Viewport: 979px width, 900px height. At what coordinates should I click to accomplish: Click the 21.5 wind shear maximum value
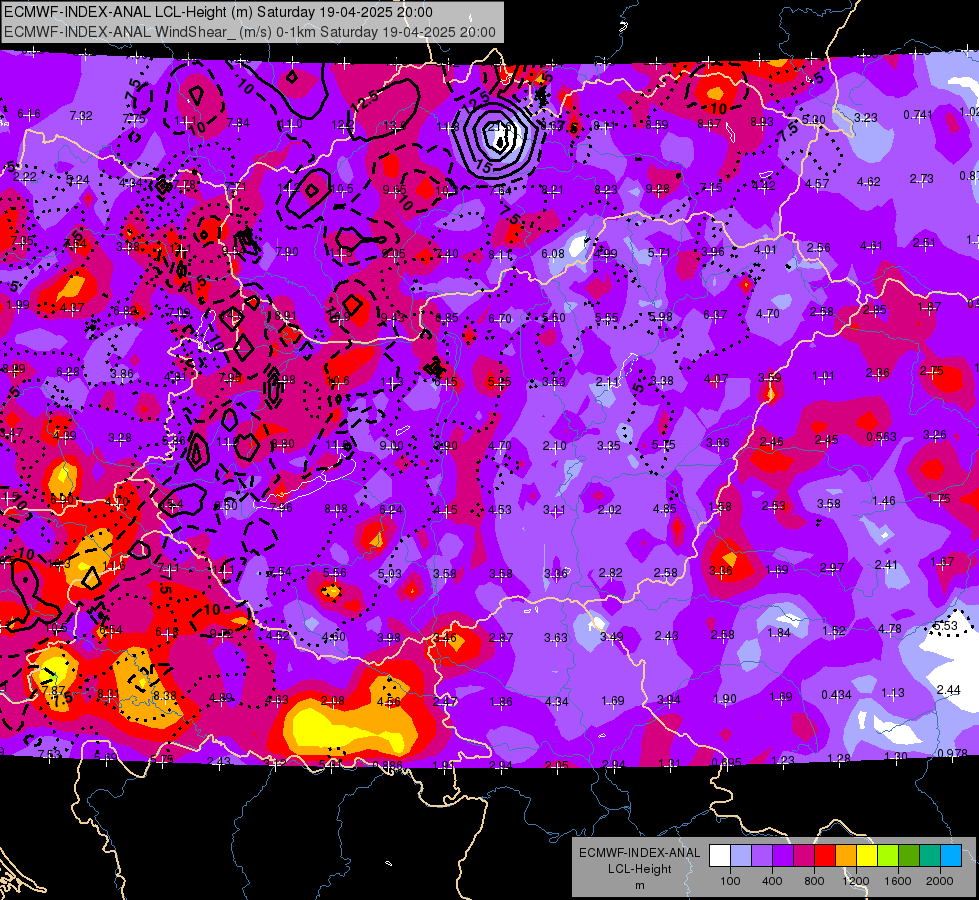499,127
